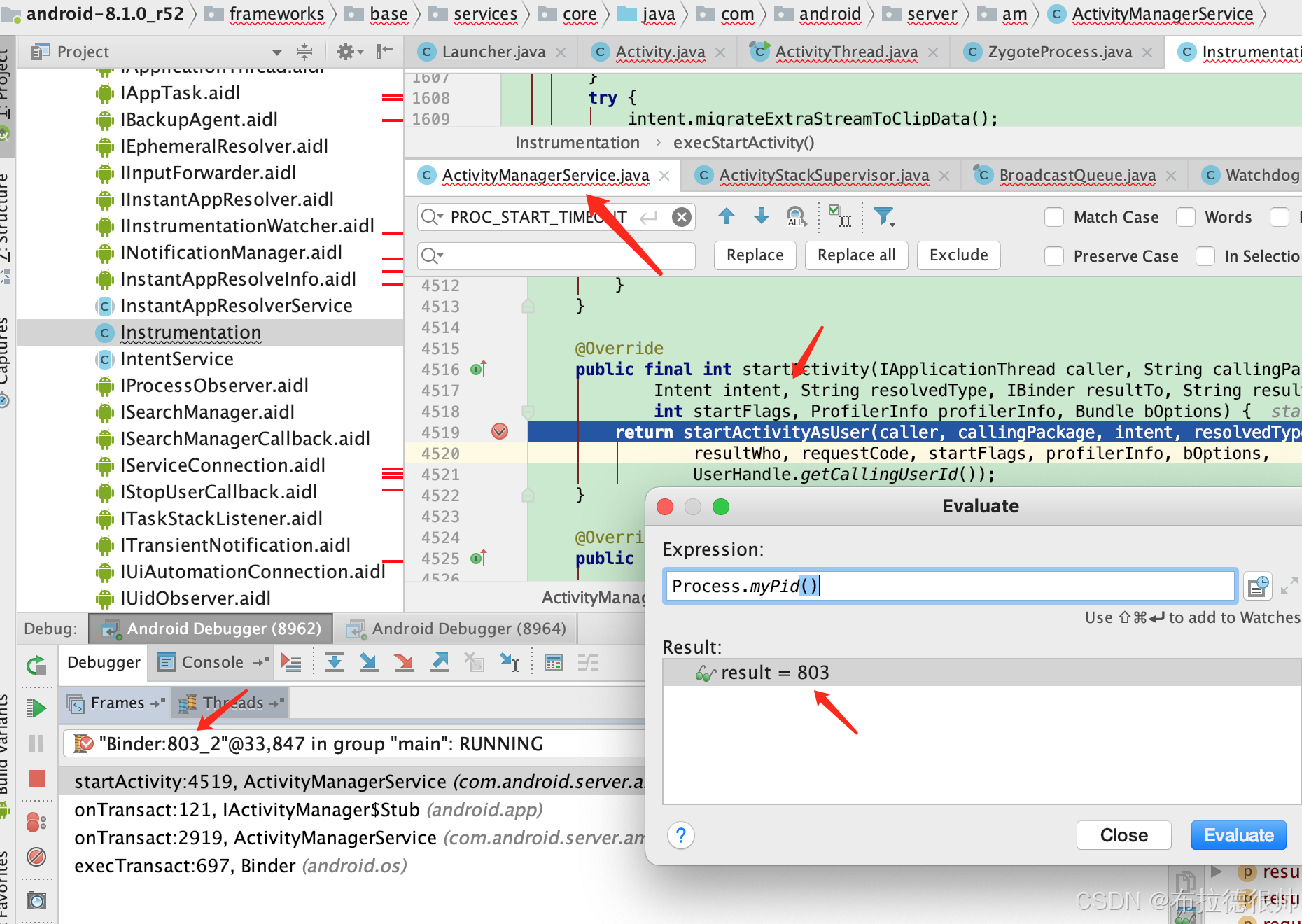This screenshot has width=1302, height=924.
Task: Highlight all search matches with ALL icon
Action: click(x=796, y=218)
